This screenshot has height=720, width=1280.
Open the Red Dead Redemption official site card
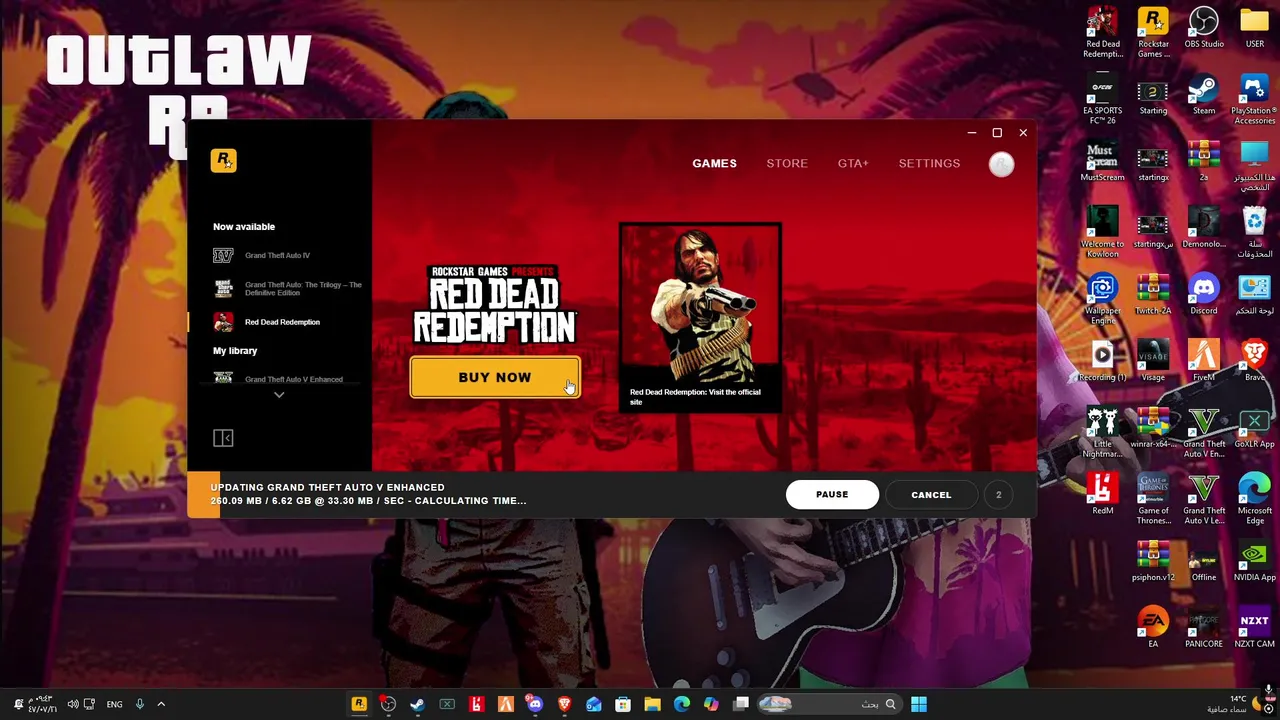700,317
